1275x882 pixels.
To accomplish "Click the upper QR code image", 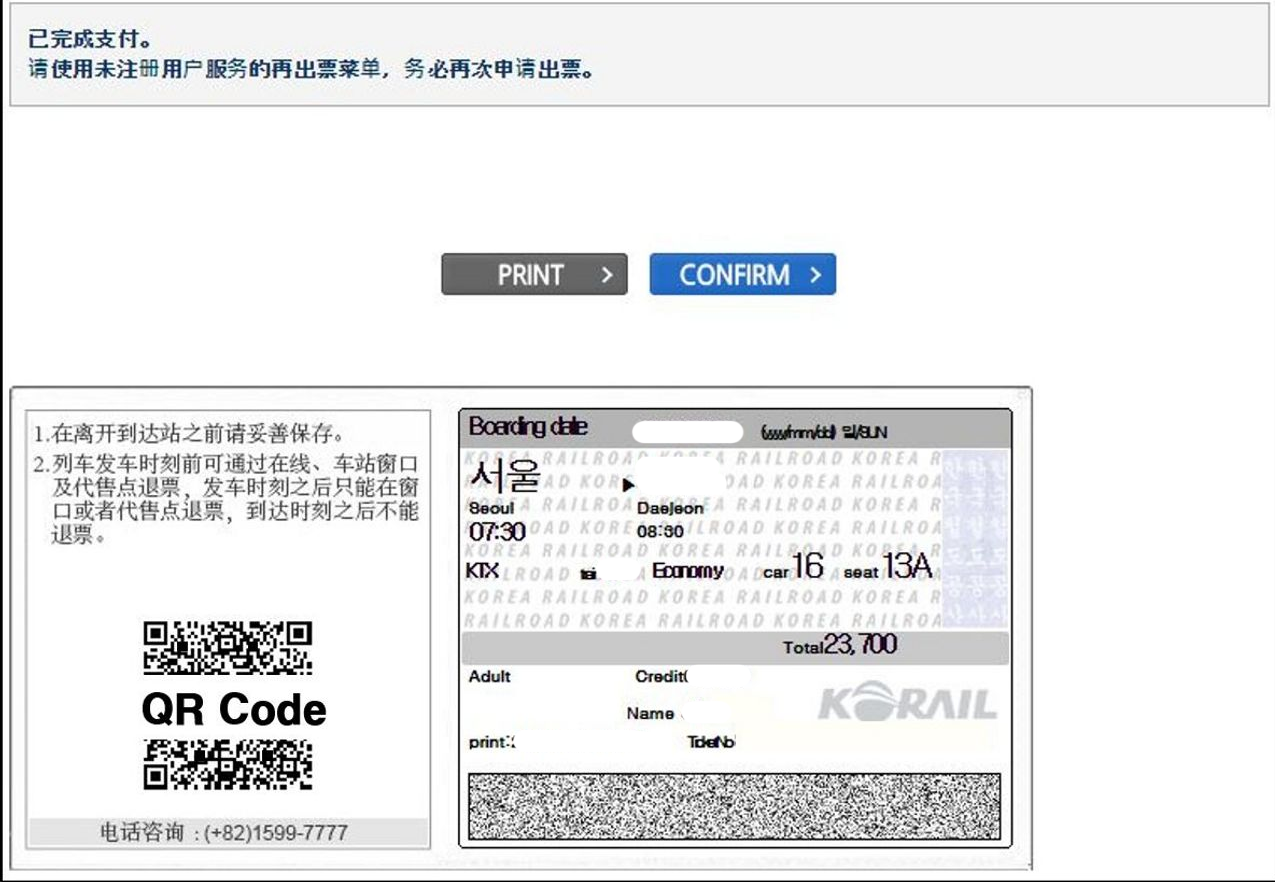I will click(228, 647).
